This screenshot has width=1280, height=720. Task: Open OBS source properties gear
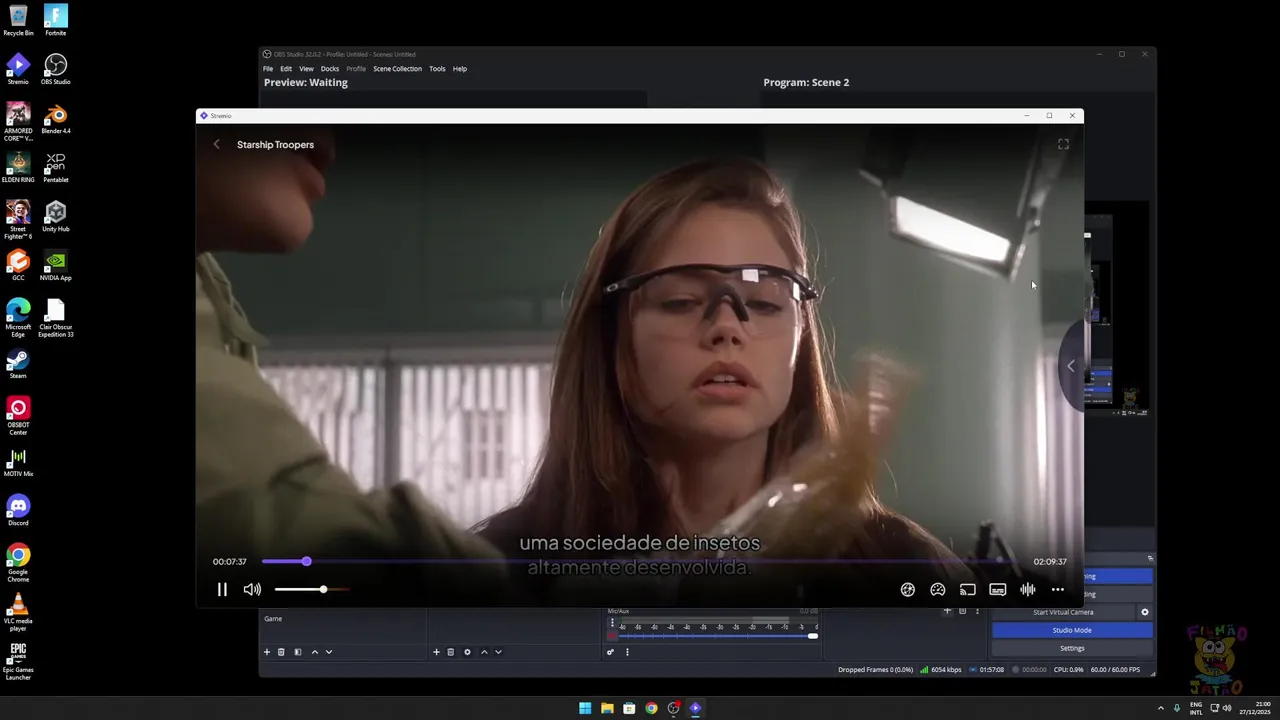coord(467,652)
